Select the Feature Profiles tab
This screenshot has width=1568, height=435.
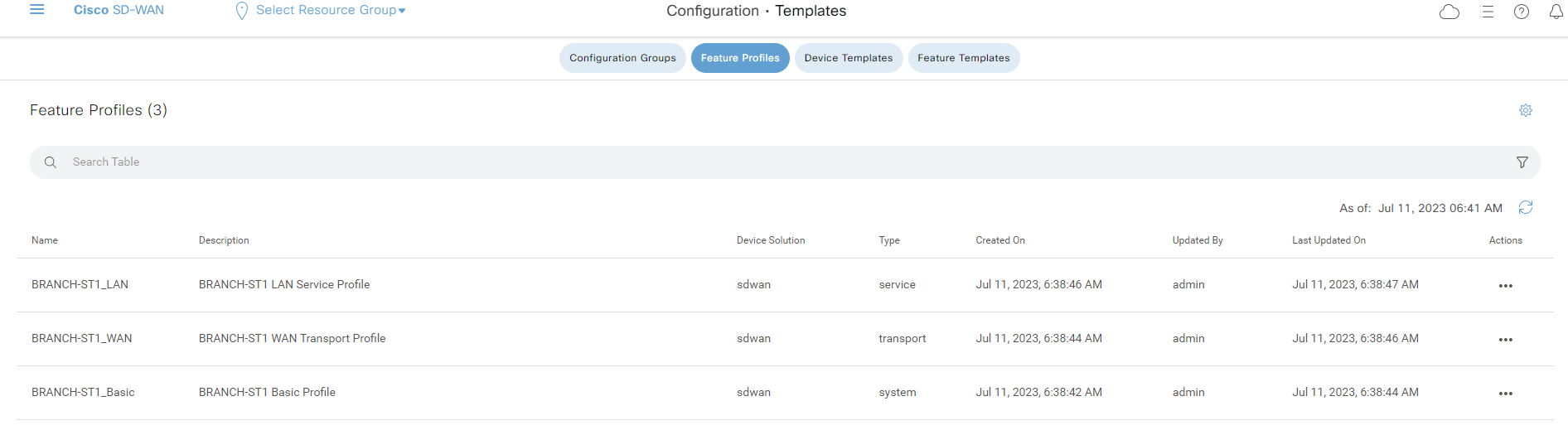click(740, 58)
